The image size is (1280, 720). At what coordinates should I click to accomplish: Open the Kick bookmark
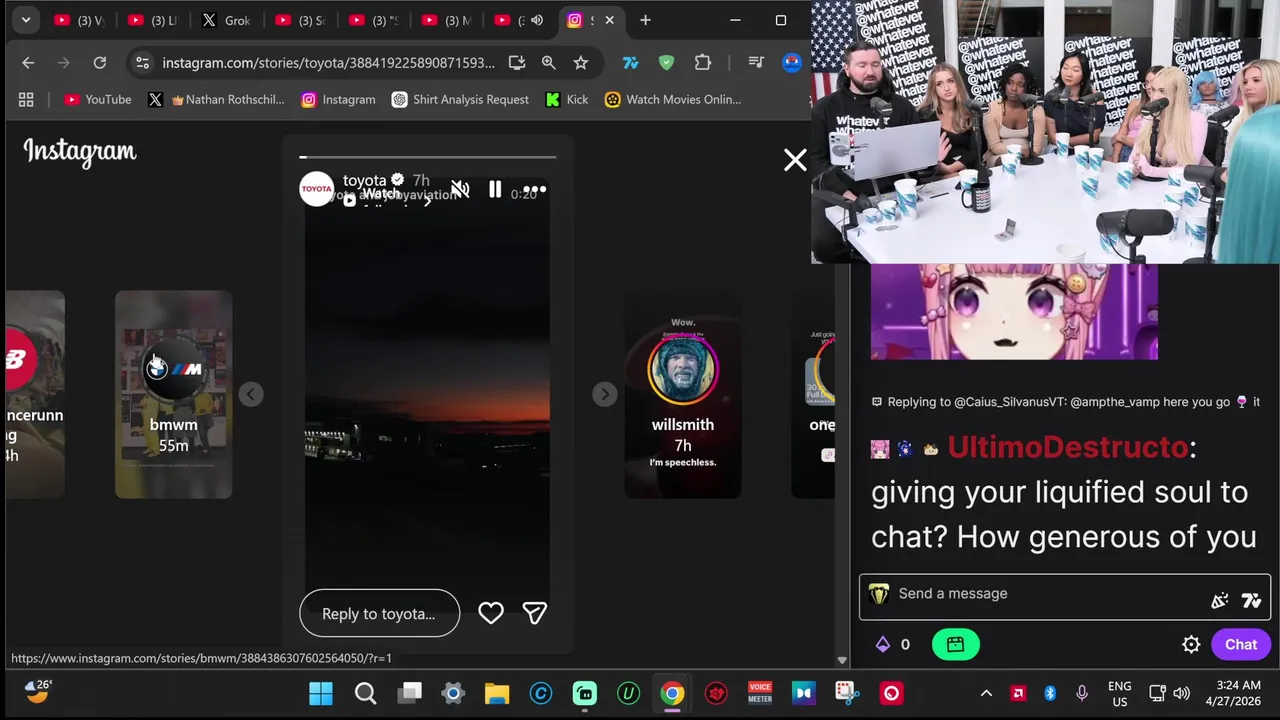click(567, 99)
